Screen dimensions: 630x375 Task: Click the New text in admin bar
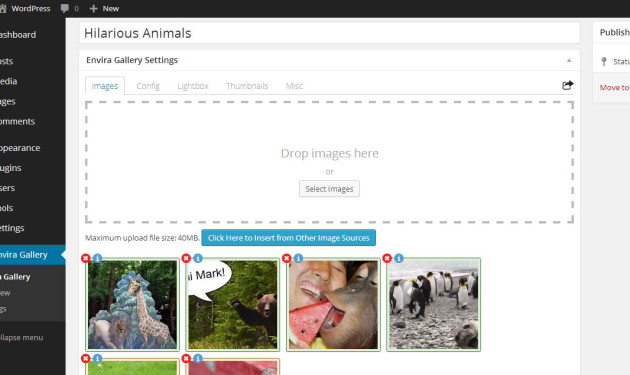[x=110, y=8]
